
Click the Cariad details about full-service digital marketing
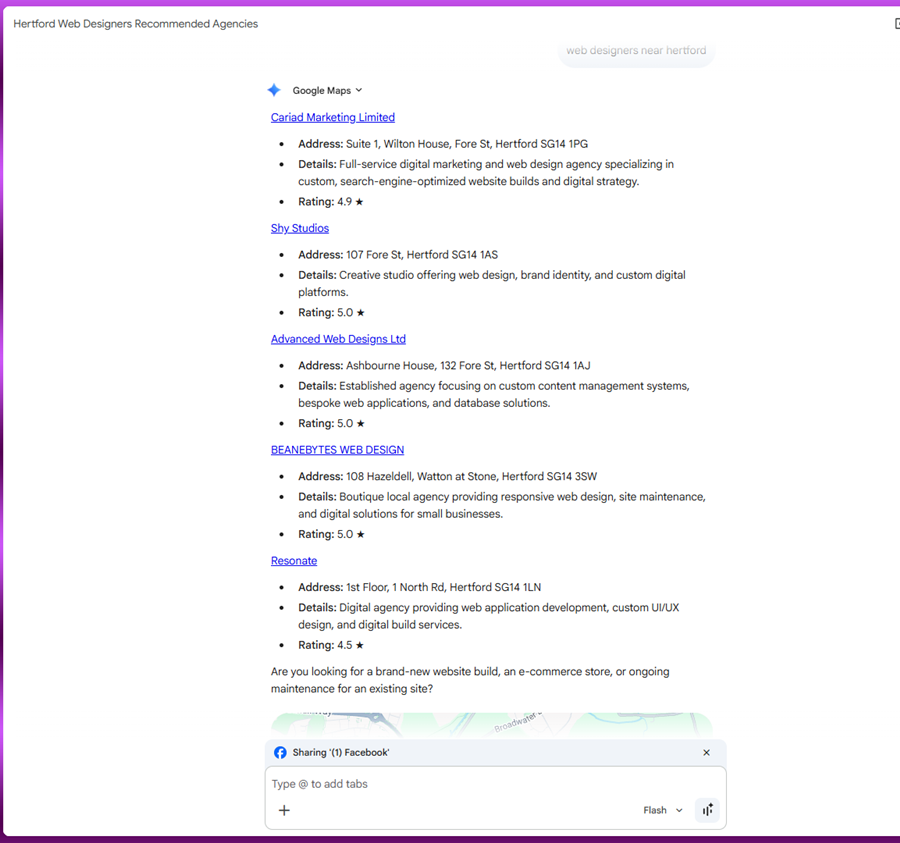[x=486, y=172]
